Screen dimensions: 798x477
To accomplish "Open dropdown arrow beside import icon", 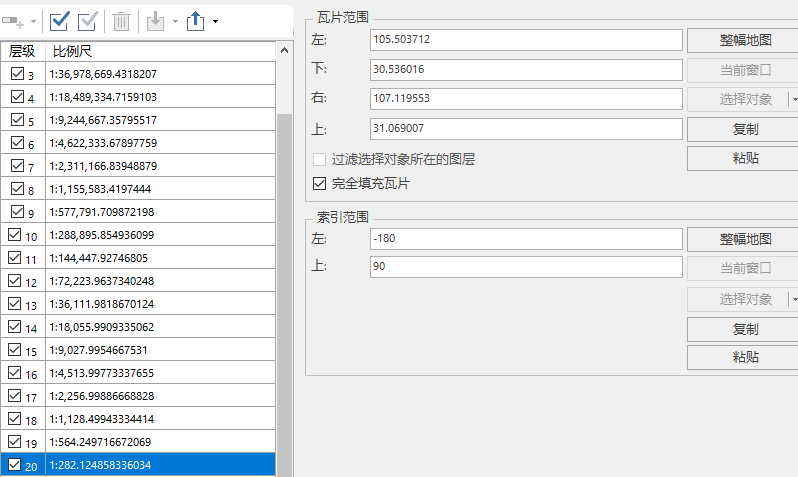I will (175, 21).
